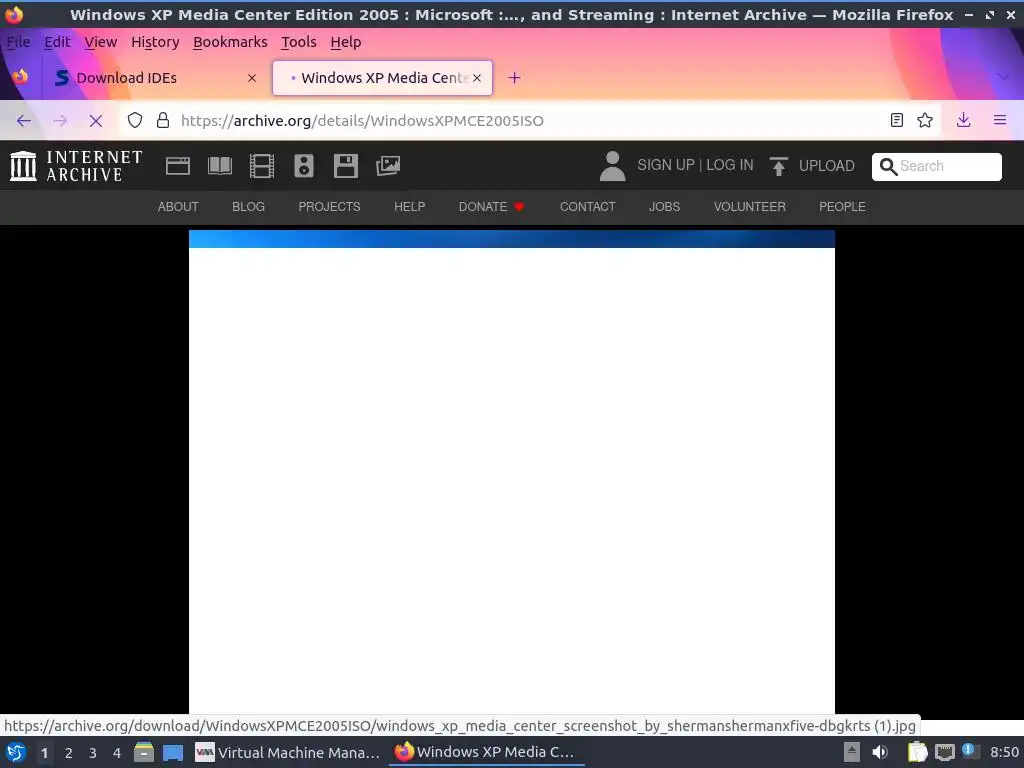
Task: Open the Internet Archive home logo
Action: coord(76,166)
